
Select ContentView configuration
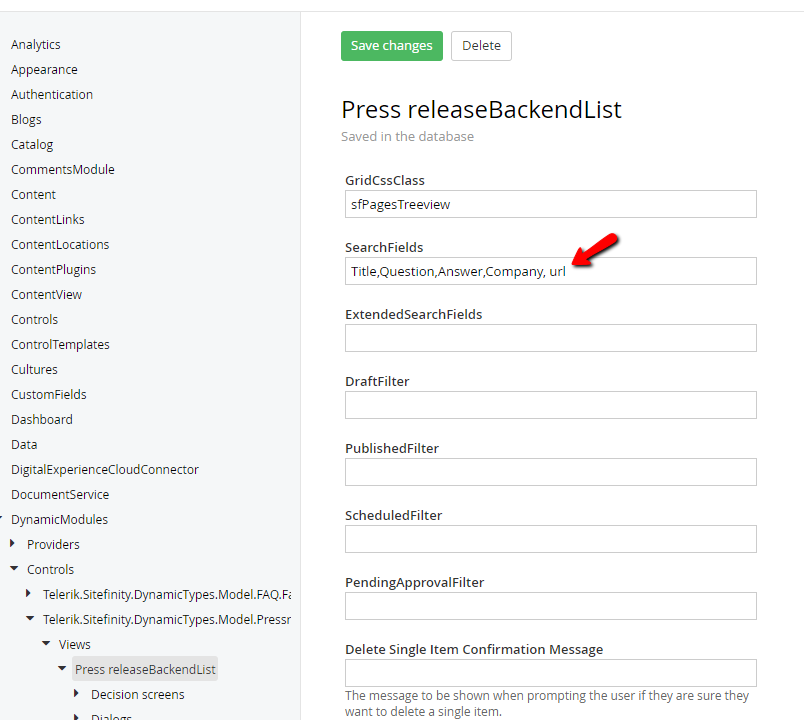[x=46, y=295]
